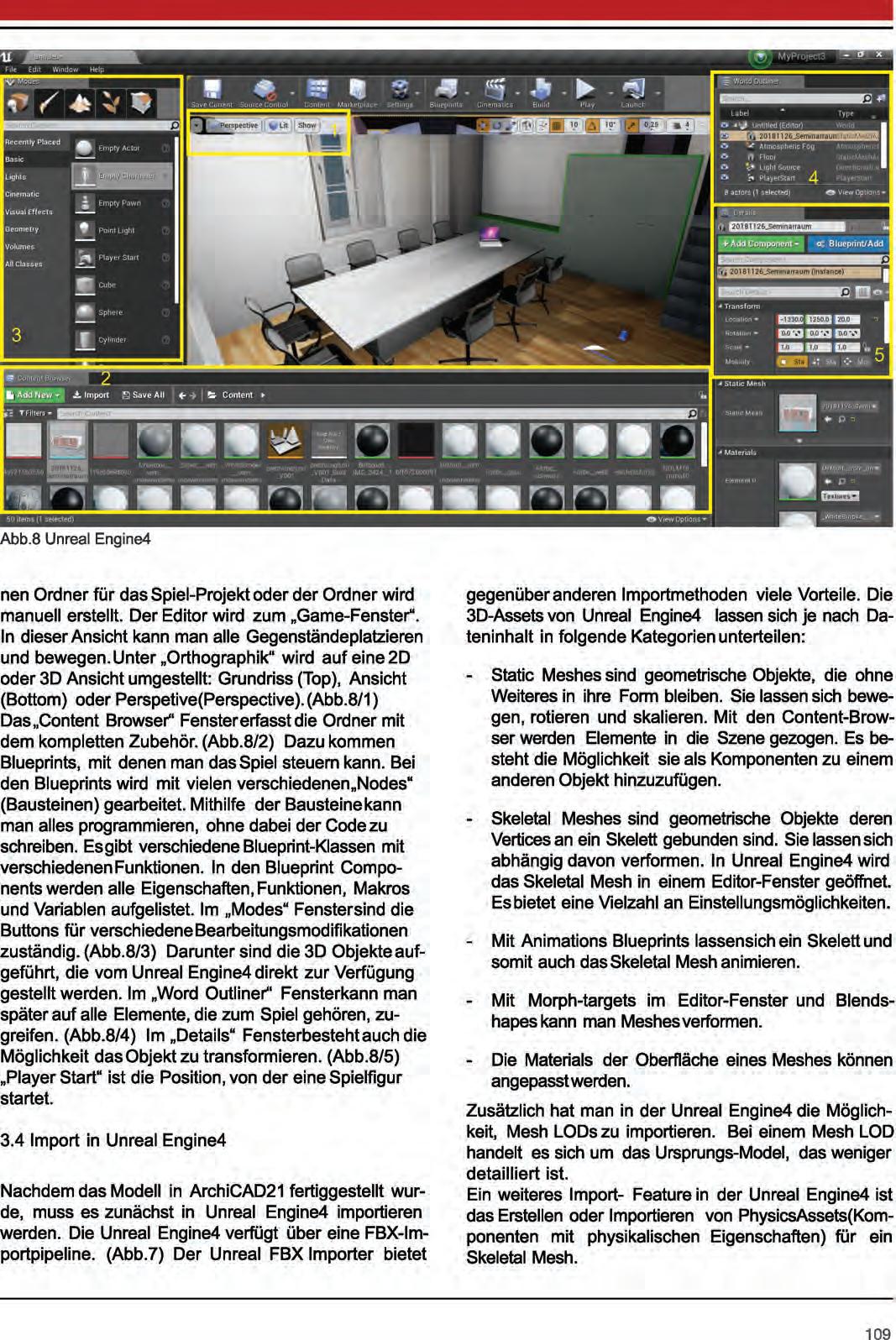Click the Play toolbar icon
This screenshot has width=896, height=1340.
pos(586,89)
